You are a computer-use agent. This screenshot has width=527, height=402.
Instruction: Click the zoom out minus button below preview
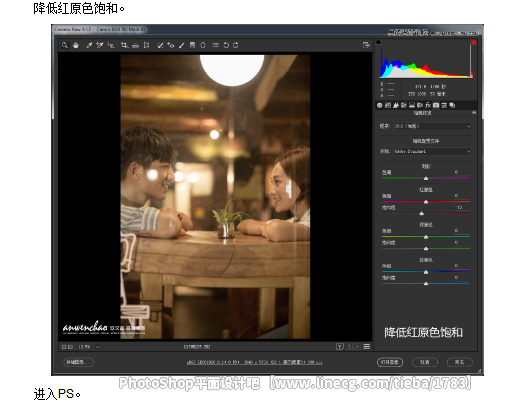[x=64, y=347]
